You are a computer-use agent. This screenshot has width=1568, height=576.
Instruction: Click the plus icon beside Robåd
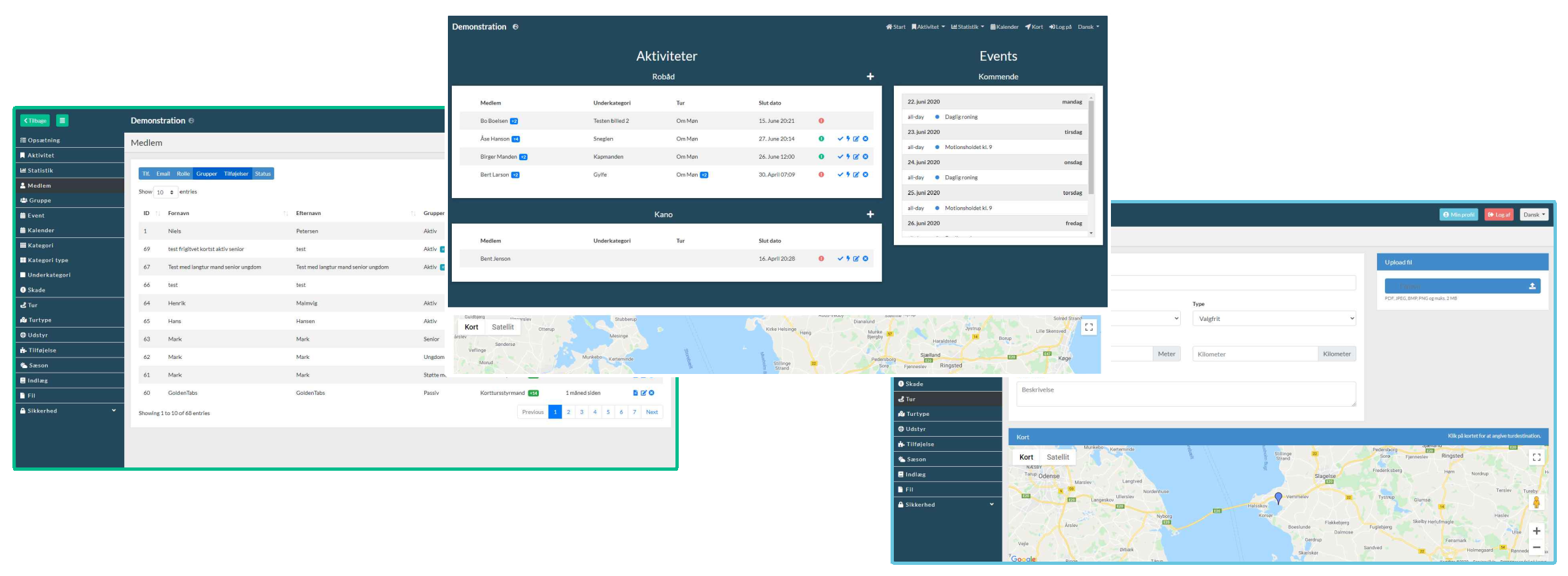tap(870, 76)
